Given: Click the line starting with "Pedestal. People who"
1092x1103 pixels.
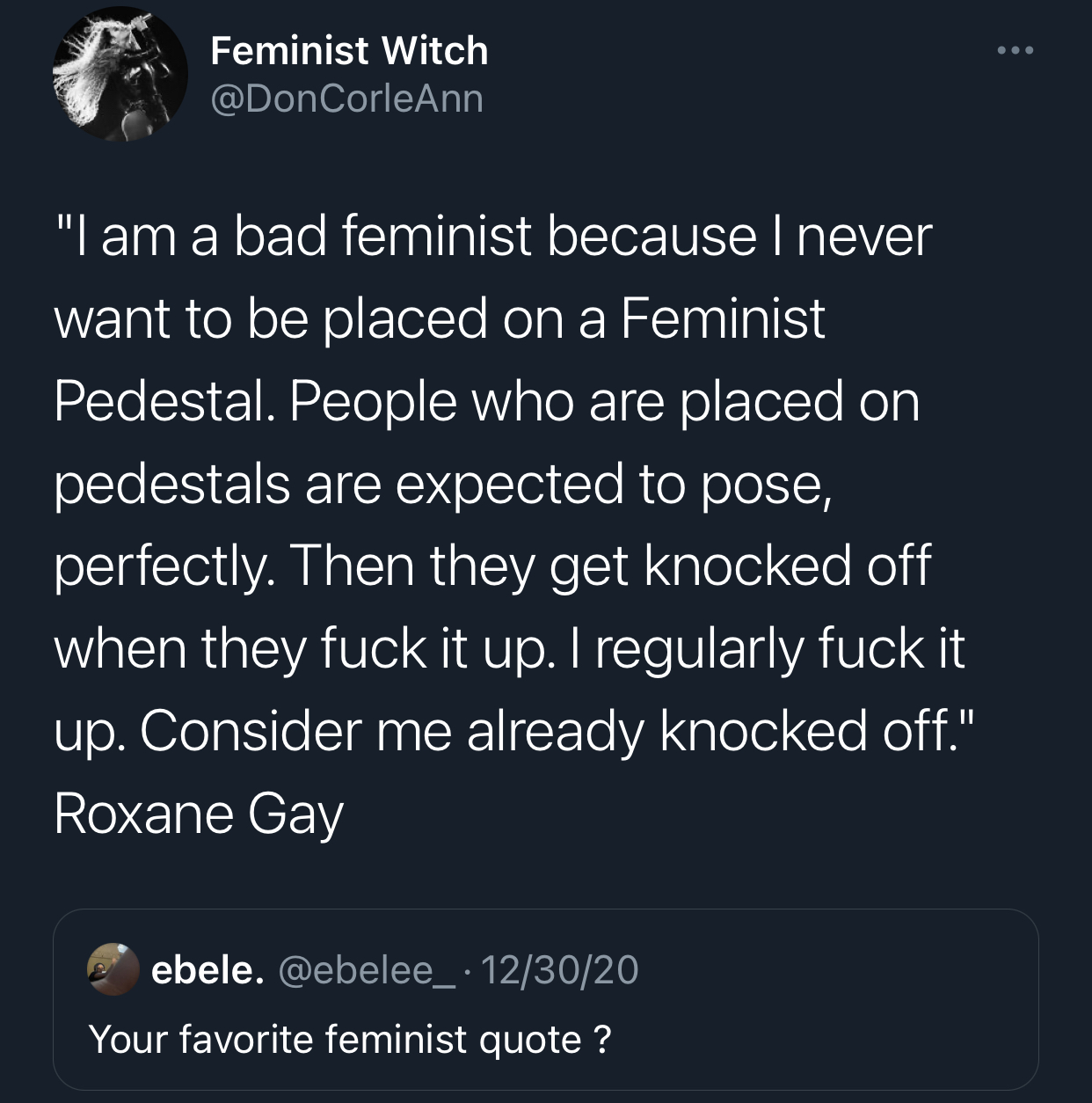Looking at the screenshot, I should [x=486, y=401].
